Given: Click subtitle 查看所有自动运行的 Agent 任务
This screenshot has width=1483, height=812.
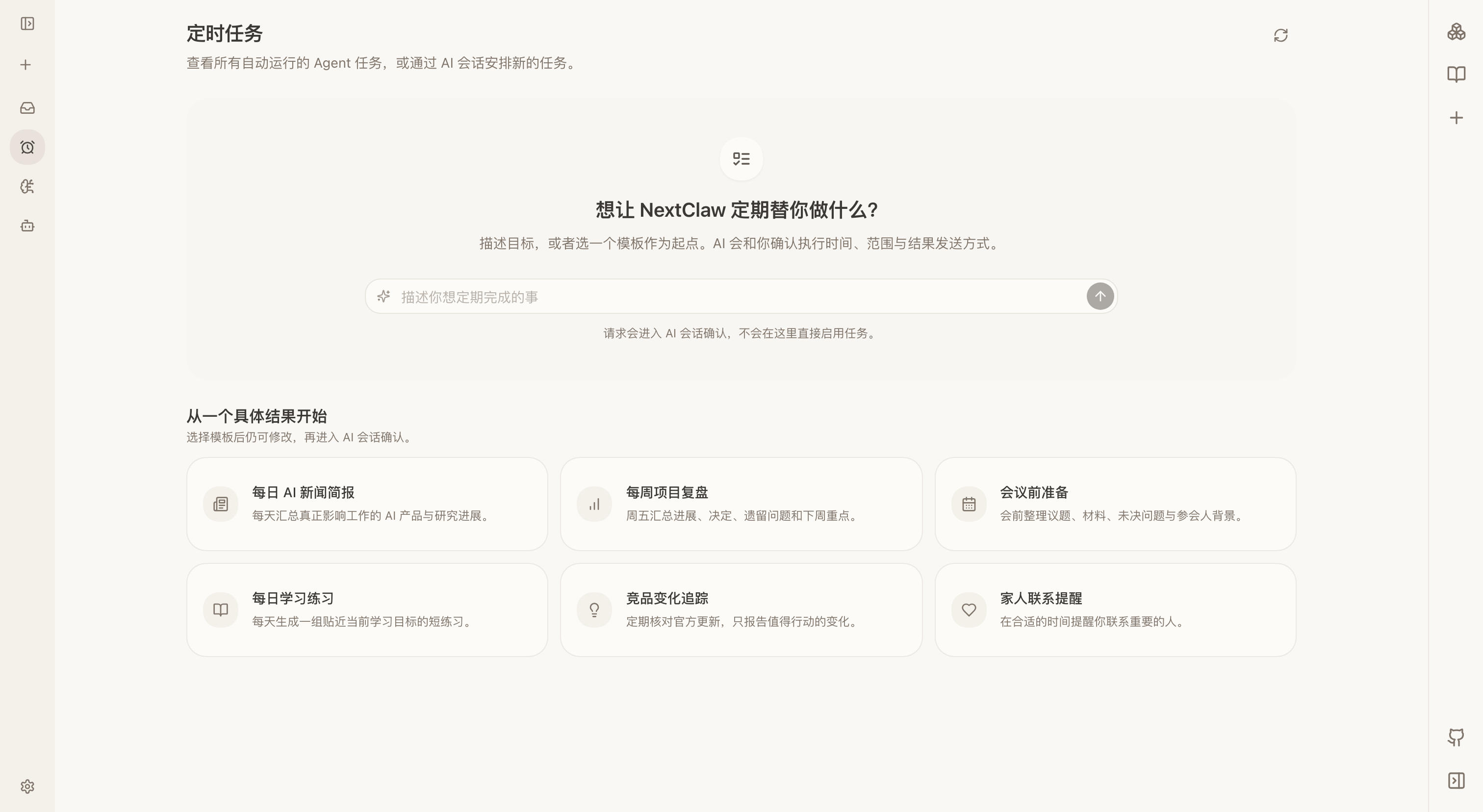Looking at the screenshot, I should click(284, 63).
